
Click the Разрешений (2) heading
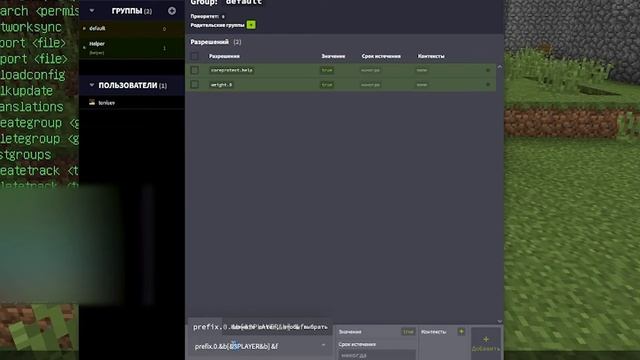(216, 42)
